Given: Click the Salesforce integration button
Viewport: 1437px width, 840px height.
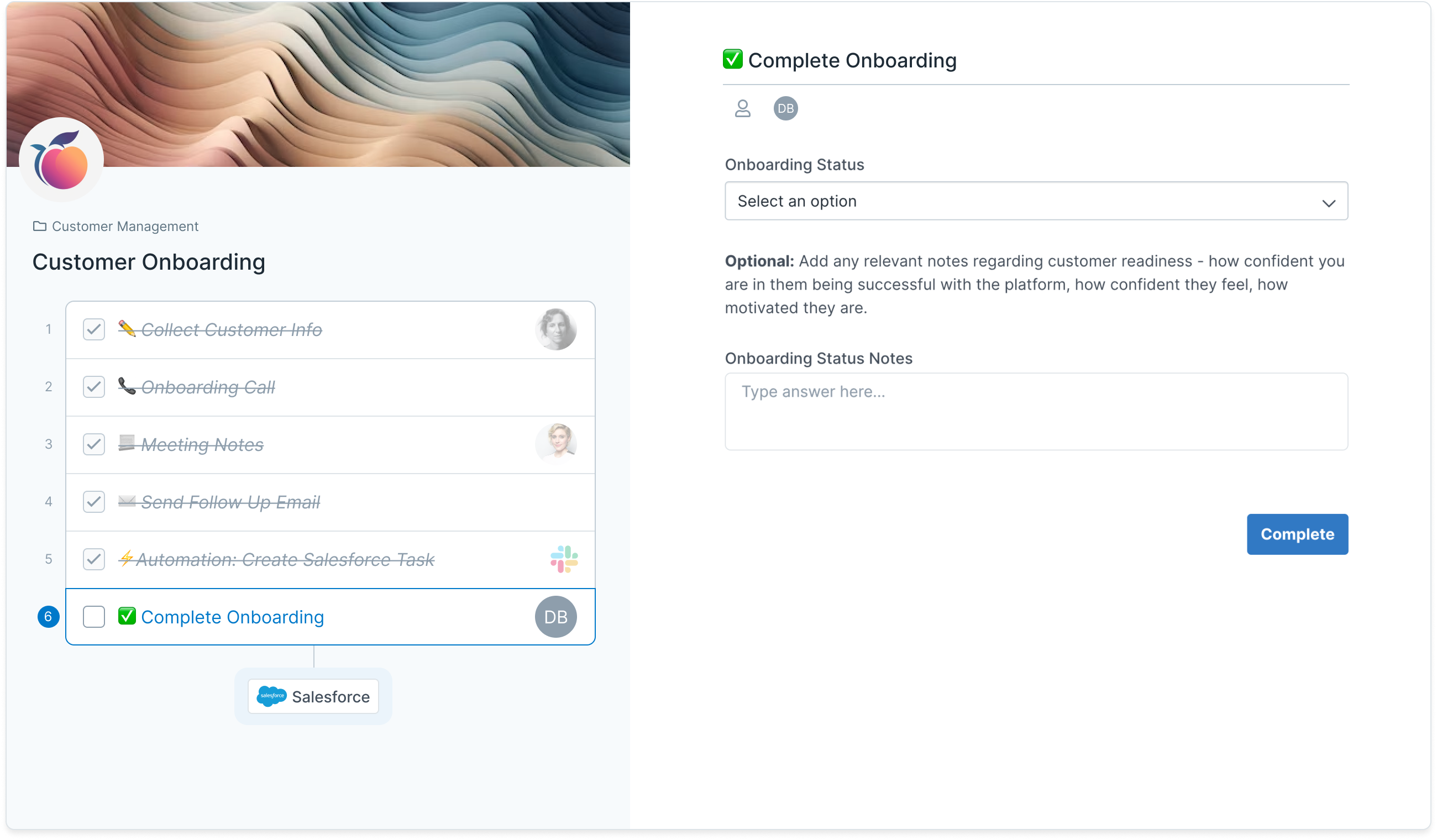Looking at the screenshot, I should 313,696.
